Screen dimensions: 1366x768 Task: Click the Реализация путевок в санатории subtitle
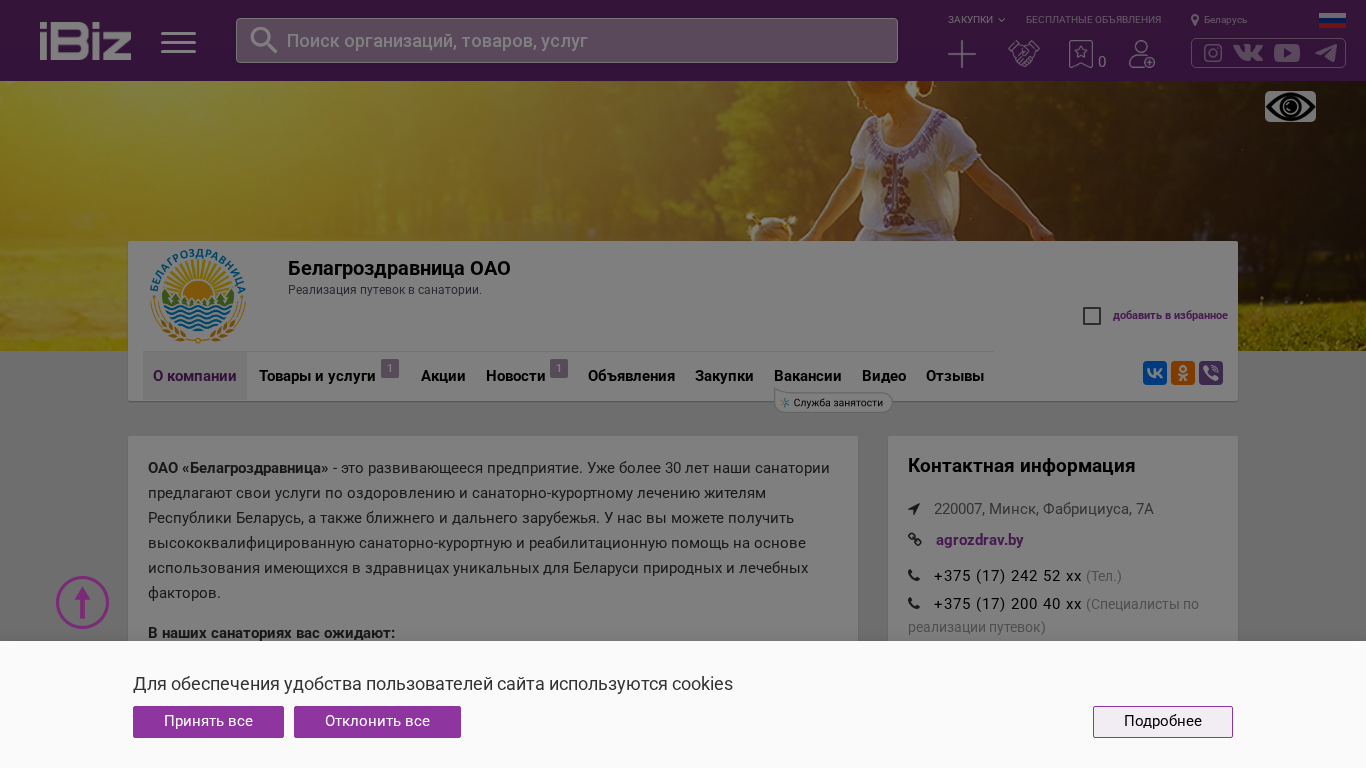[385, 290]
